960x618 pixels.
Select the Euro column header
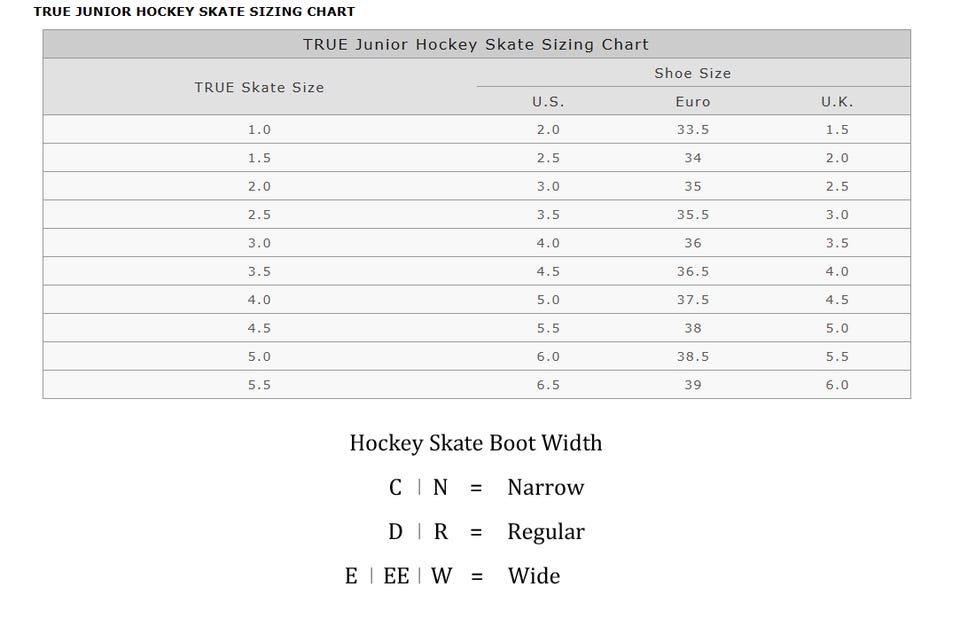pyautogui.click(x=692, y=102)
